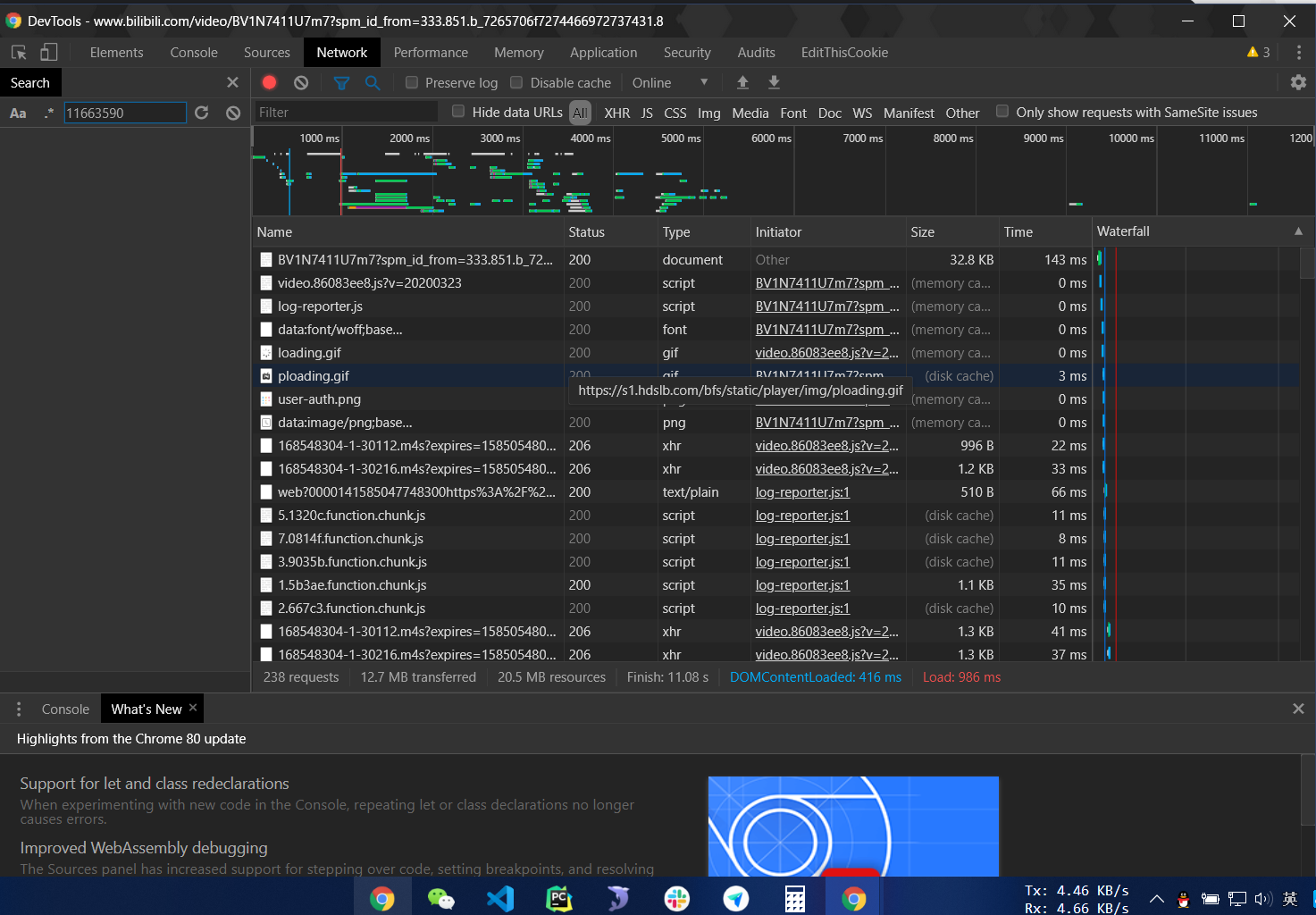Filter requests by WS type
This screenshot has height=915, width=1316.
[862, 113]
